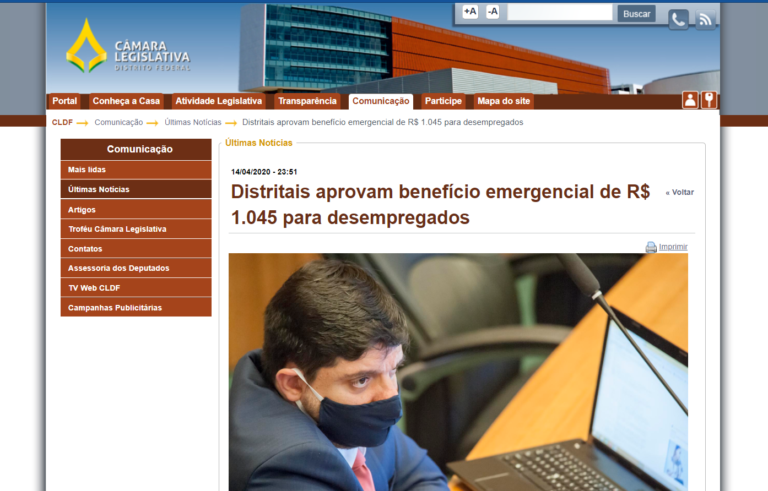Click the Voltar back link
Image resolution: width=768 pixels, height=491 pixels.
[x=680, y=192]
